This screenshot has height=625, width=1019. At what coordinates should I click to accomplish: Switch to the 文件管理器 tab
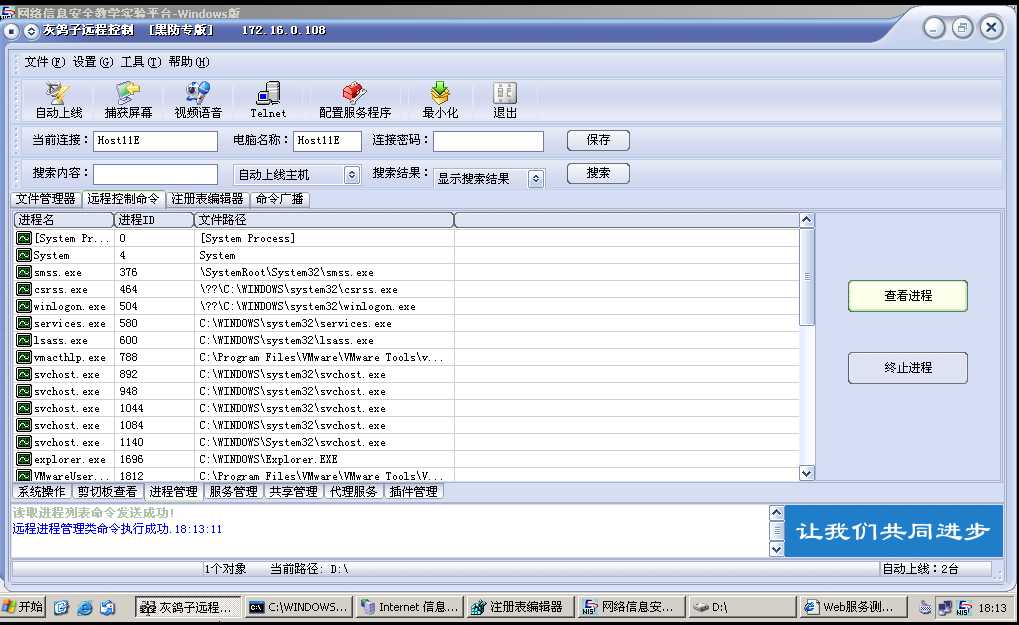click(x=45, y=199)
